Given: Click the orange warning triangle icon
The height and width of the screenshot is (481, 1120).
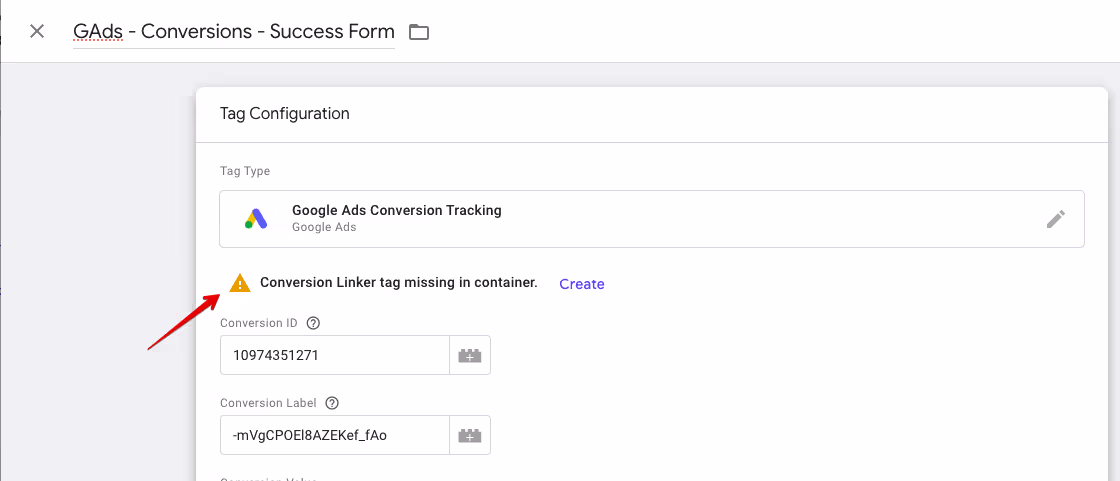Looking at the screenshot, I should [241, 283].
